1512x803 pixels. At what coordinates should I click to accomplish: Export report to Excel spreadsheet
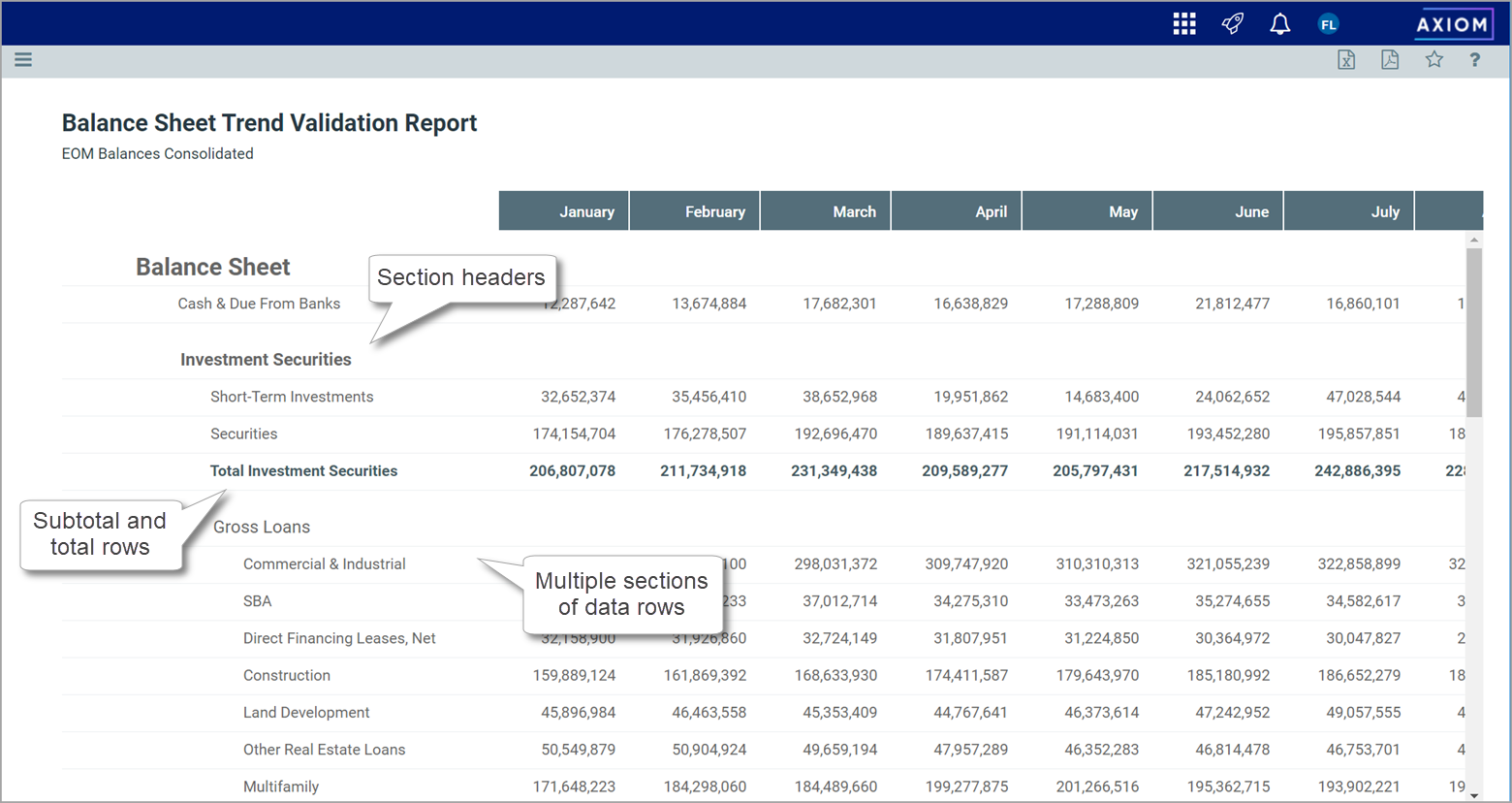[x=1346, y=60]
